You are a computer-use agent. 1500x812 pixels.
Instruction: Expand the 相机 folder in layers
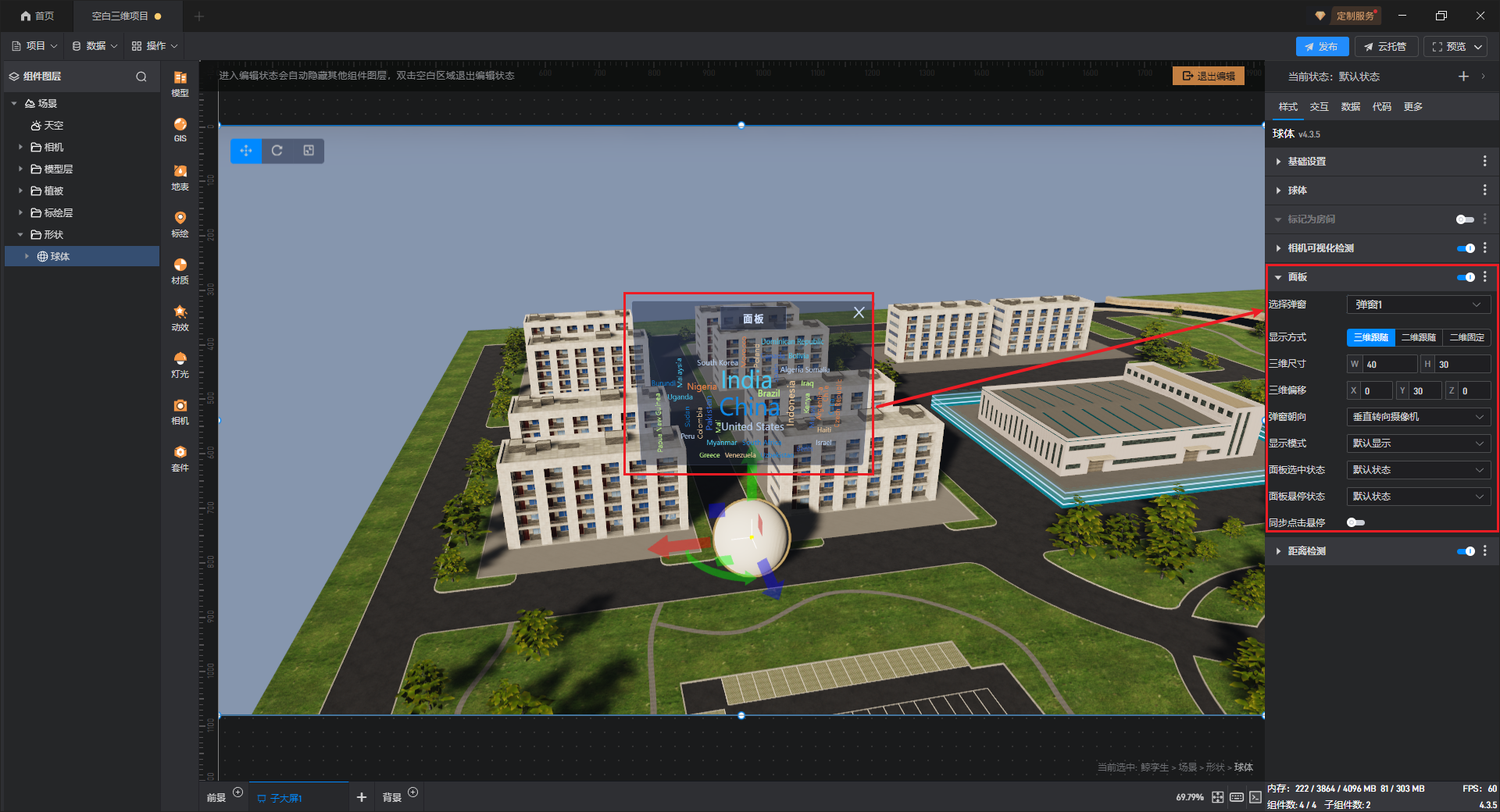[x=21, y=147]
